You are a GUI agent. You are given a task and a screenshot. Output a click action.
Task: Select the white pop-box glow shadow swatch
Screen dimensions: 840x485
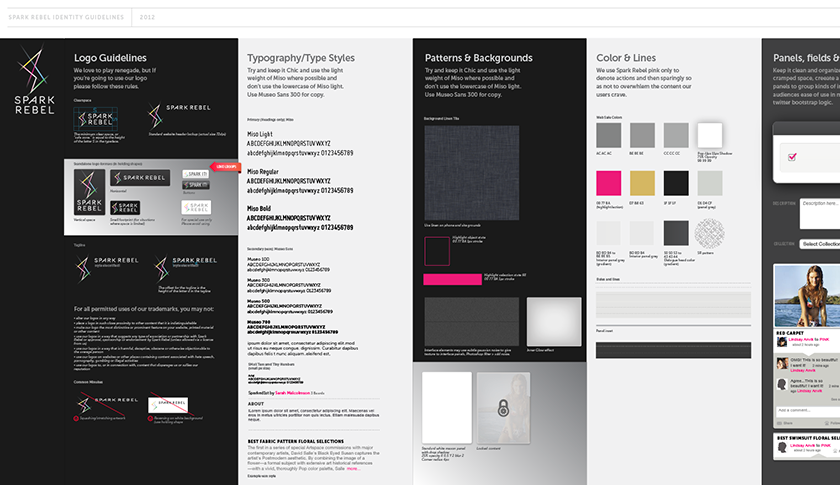pyautogui.click(x=710, y=135)
